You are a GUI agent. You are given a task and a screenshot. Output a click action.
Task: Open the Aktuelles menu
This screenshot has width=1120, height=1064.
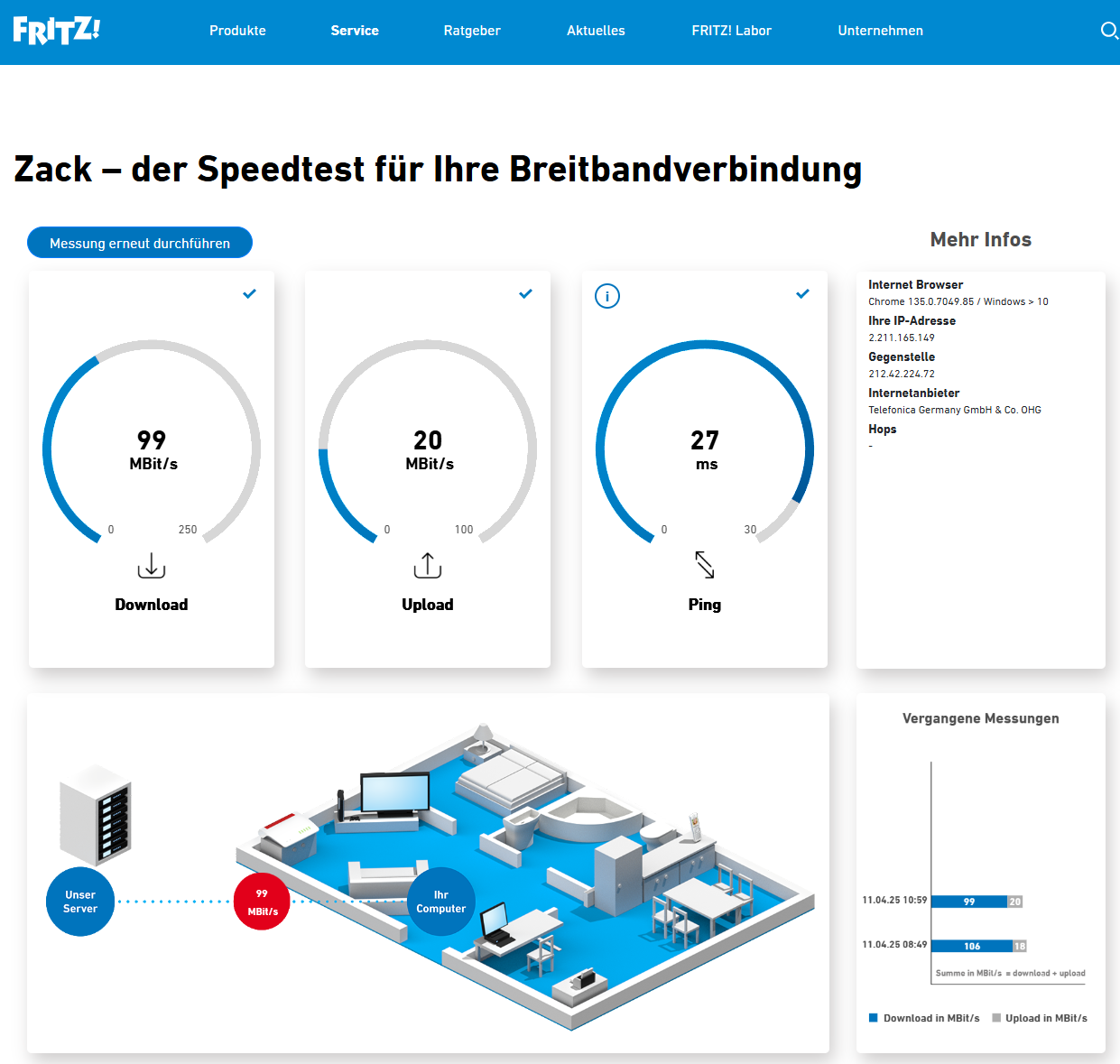point(596,31)
